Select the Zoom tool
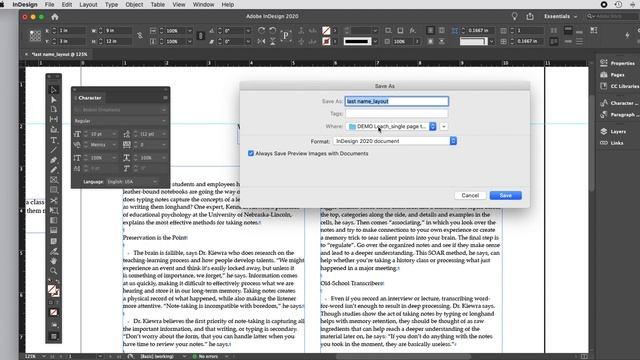This screenshot has height=360, width=640. [x=53, y=271]
